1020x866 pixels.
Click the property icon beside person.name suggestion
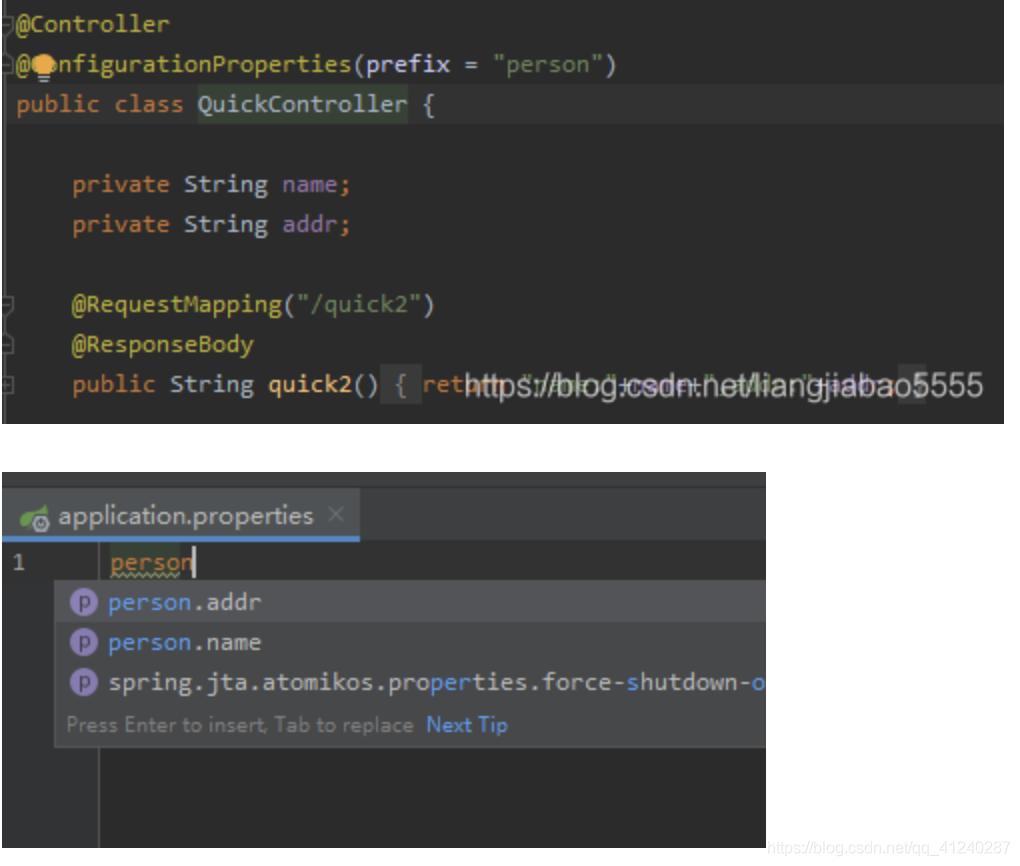pos(86,642)
